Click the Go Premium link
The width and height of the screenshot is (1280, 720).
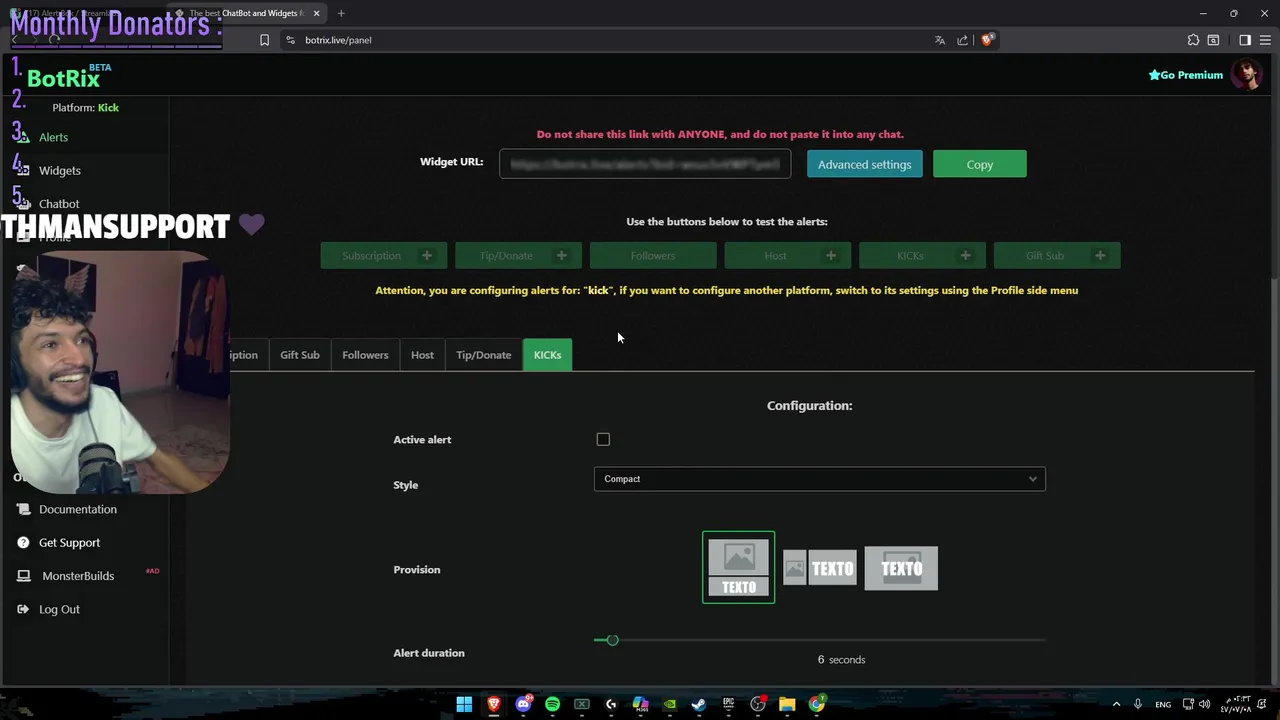coord(1186,75)
